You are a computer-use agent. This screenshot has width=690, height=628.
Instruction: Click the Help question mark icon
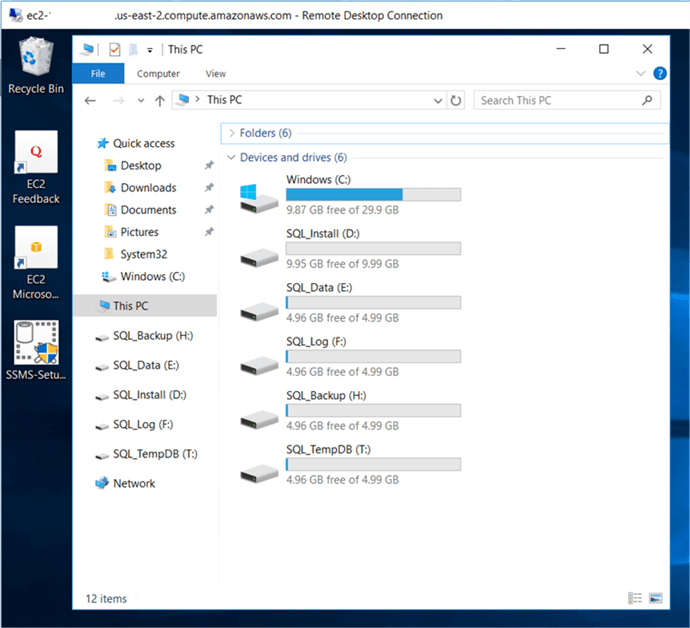(660, 73)
